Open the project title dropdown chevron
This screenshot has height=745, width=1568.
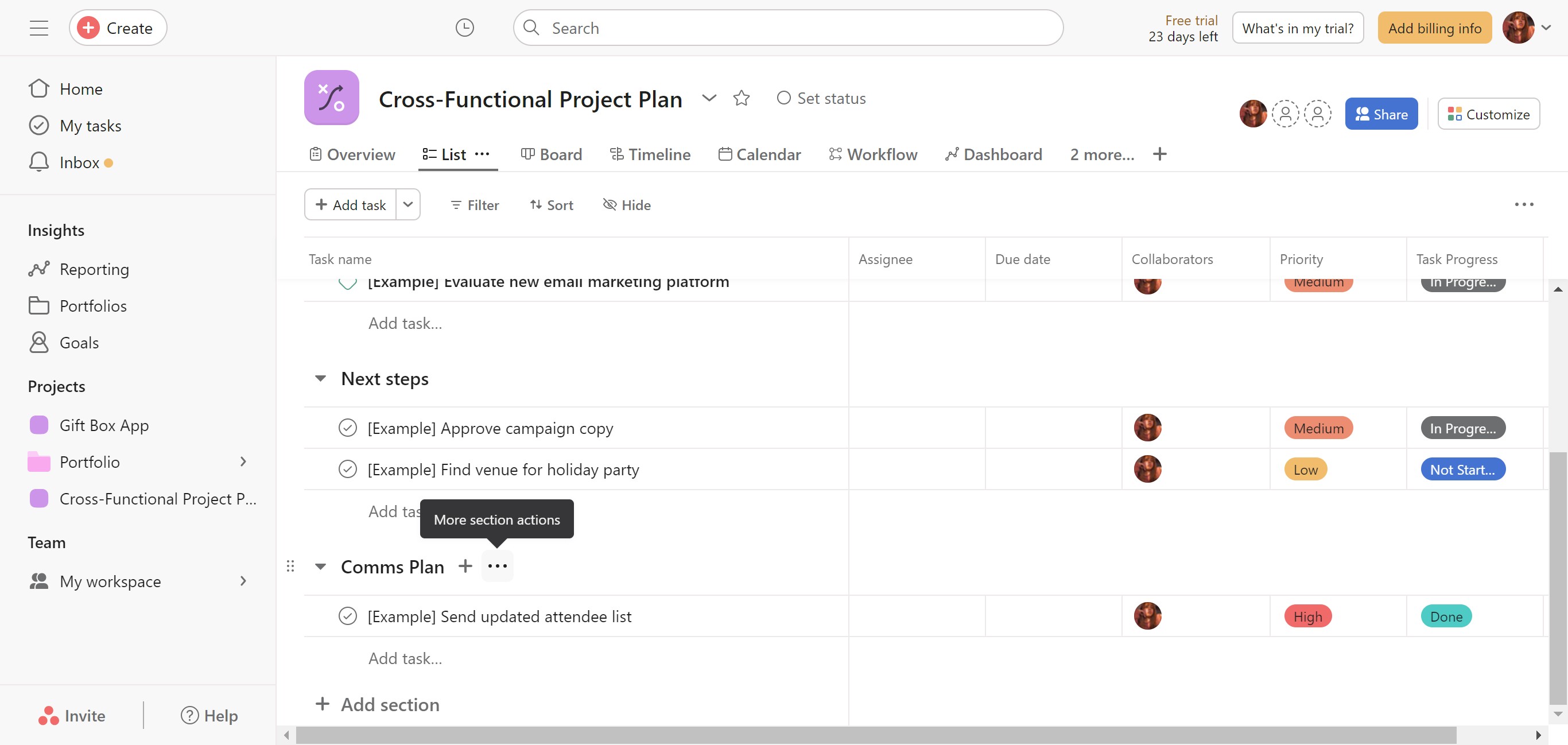pos(709,98)
